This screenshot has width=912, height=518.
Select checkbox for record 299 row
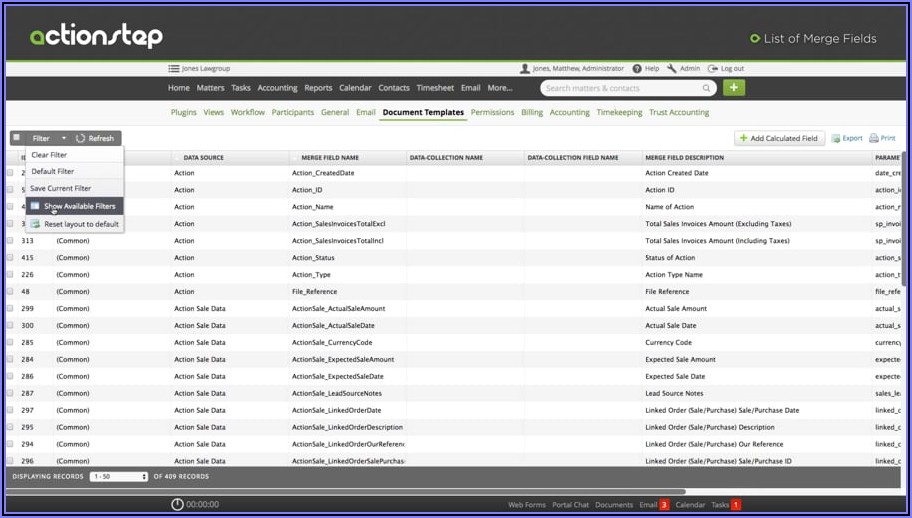(11, 309)
